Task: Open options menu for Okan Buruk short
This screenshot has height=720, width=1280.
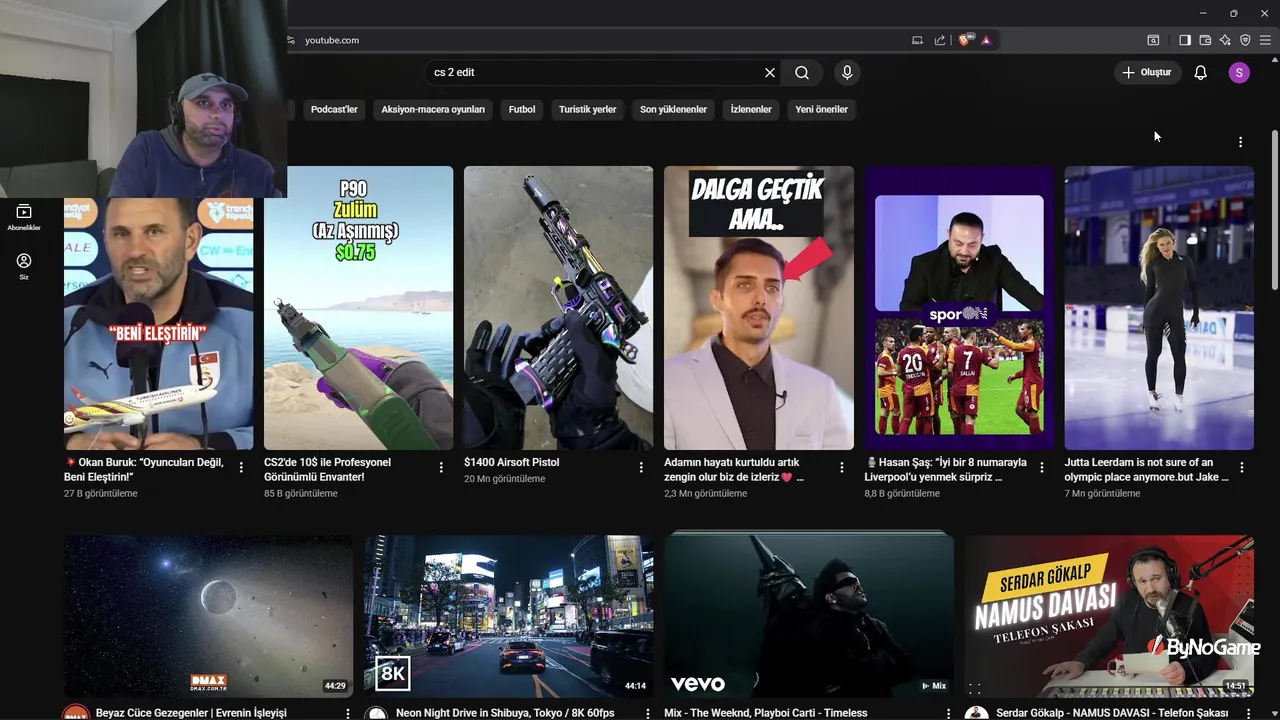Action: tap(241, 467)
